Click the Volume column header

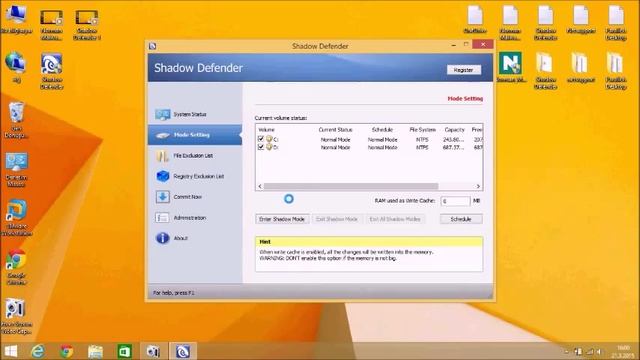[267, 130]
